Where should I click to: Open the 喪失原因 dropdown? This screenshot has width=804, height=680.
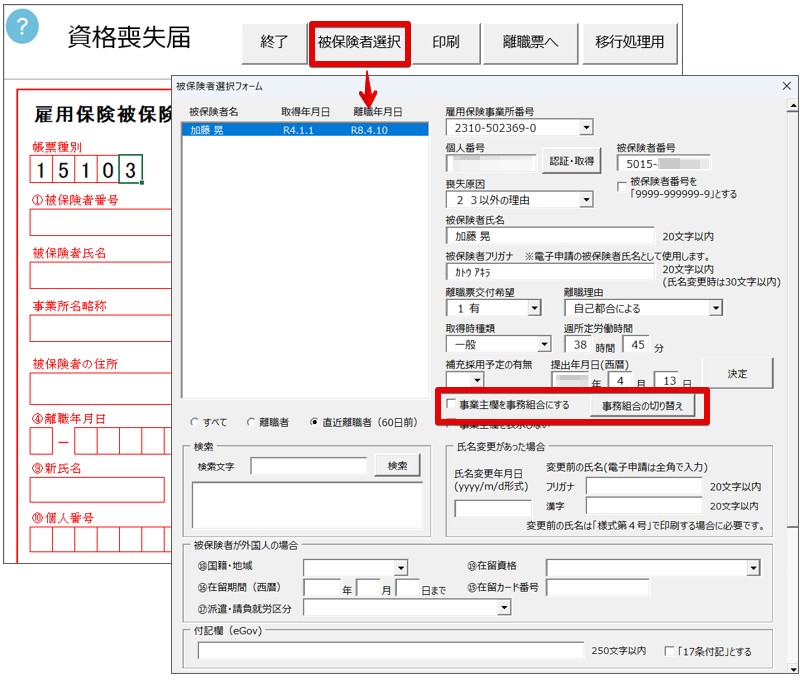point(585,200)
